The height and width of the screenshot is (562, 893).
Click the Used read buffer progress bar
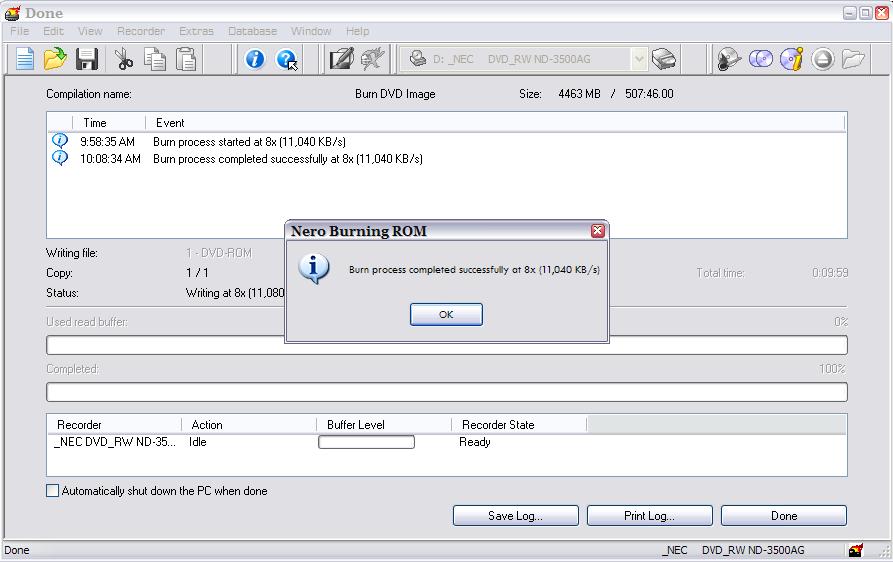point(446,345)
